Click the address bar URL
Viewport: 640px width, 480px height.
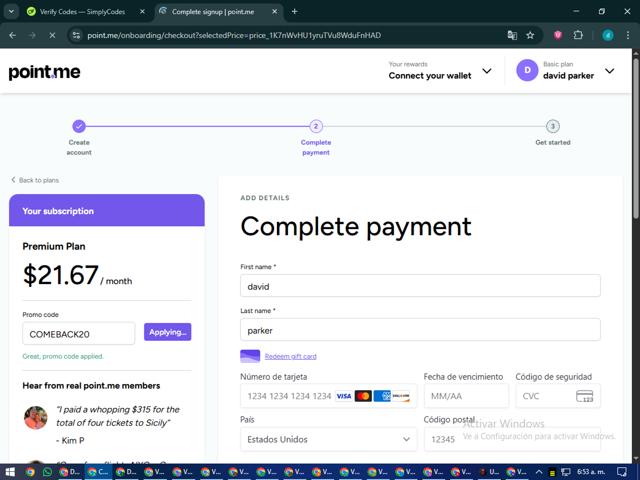(x=234, y=36)
